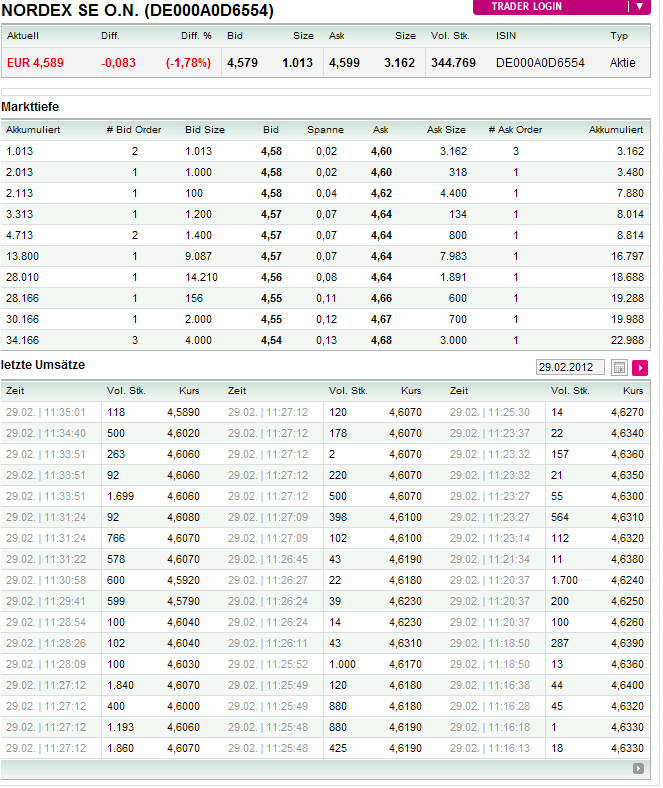Click the letzte Umsätze section heading
Screen dimensions: 663x788
tap(43, 365)
